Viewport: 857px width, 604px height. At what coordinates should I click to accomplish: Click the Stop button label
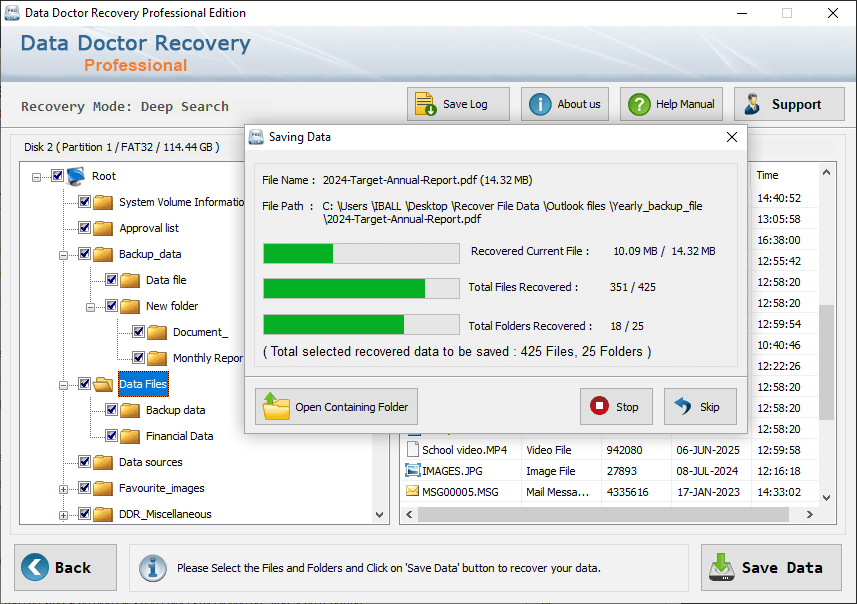click(x=627, y=407)
